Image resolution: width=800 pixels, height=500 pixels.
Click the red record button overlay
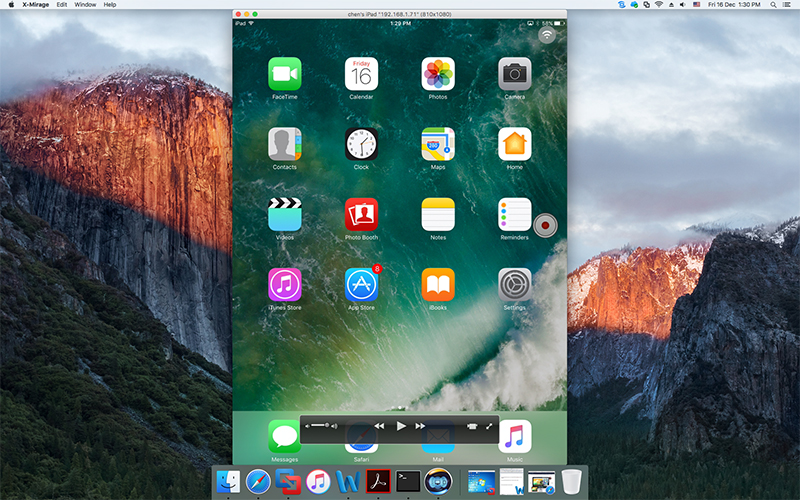(545, 225)
